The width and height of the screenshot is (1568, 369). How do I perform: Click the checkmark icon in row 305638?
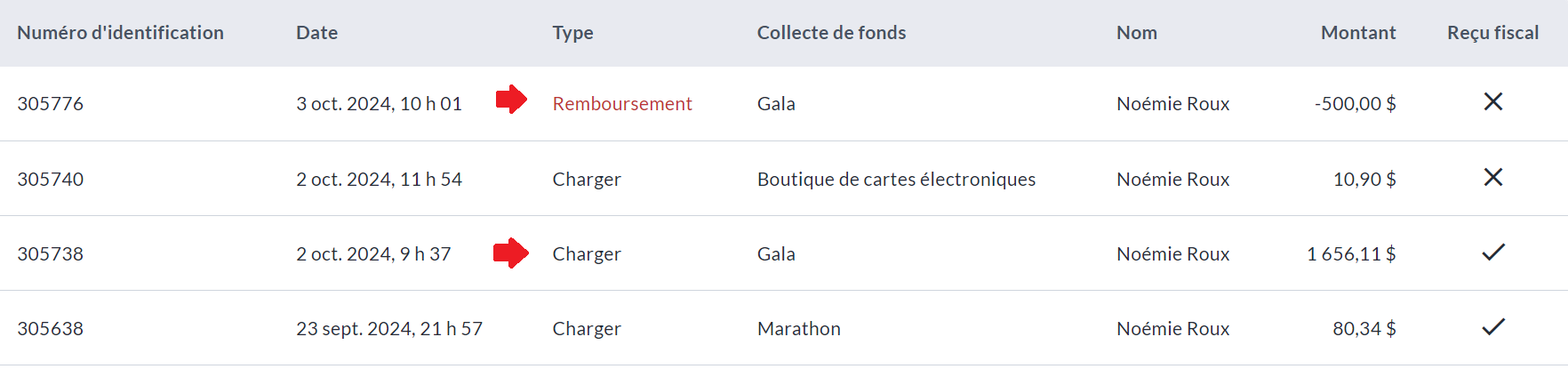(x=1493, y=327)
